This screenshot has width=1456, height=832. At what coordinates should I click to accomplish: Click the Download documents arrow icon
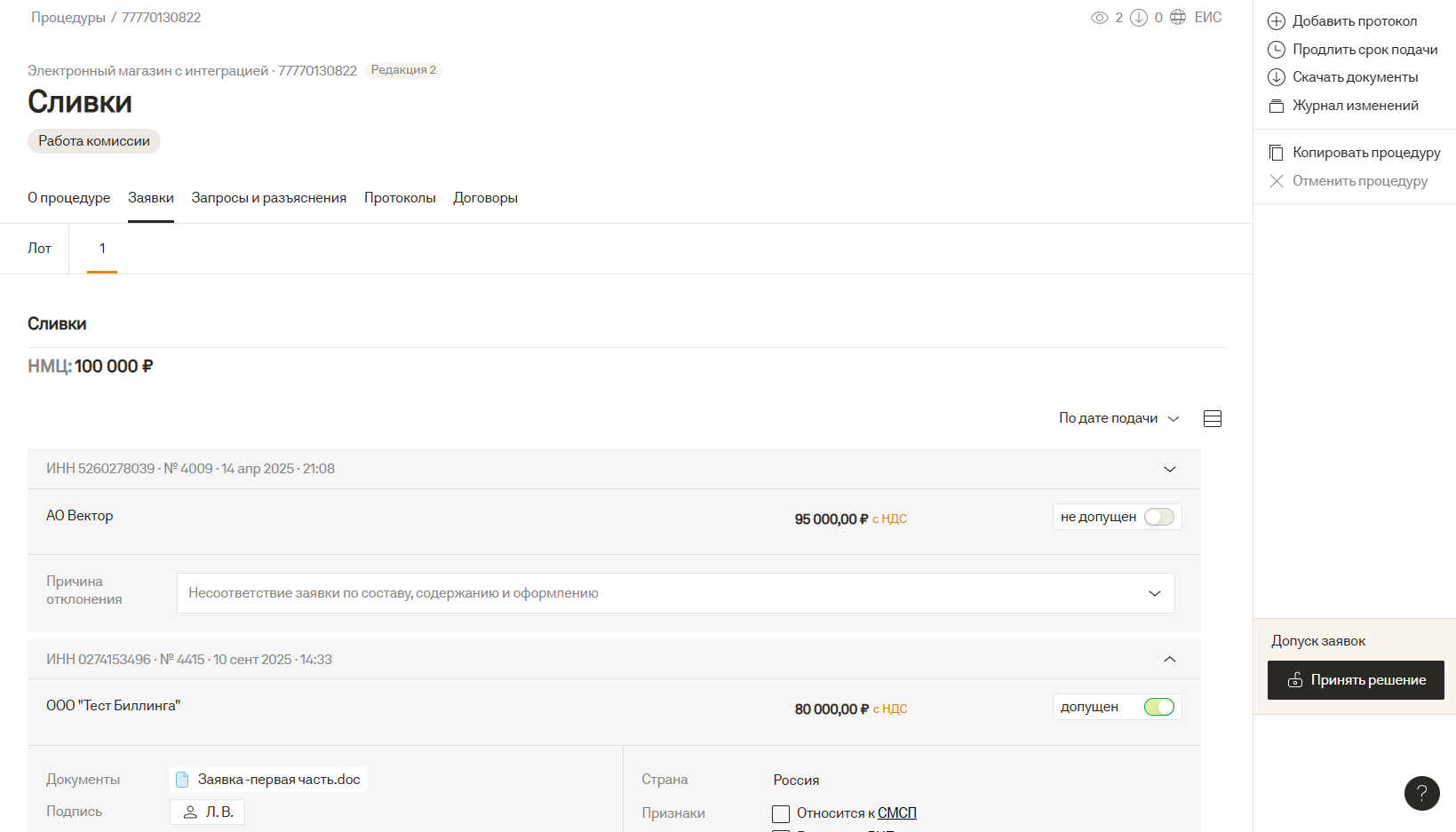point(1277,77)
